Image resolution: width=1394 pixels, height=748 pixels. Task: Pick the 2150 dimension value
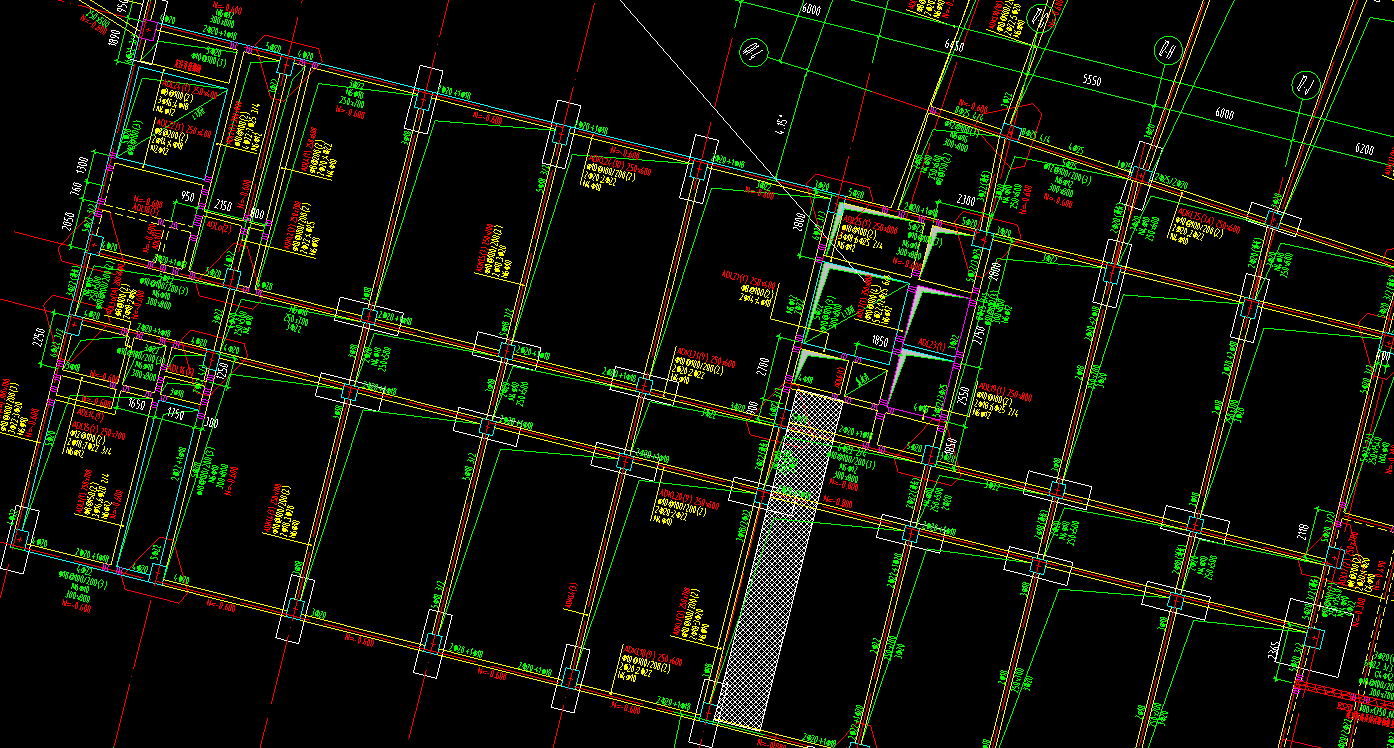pos(222,205)
